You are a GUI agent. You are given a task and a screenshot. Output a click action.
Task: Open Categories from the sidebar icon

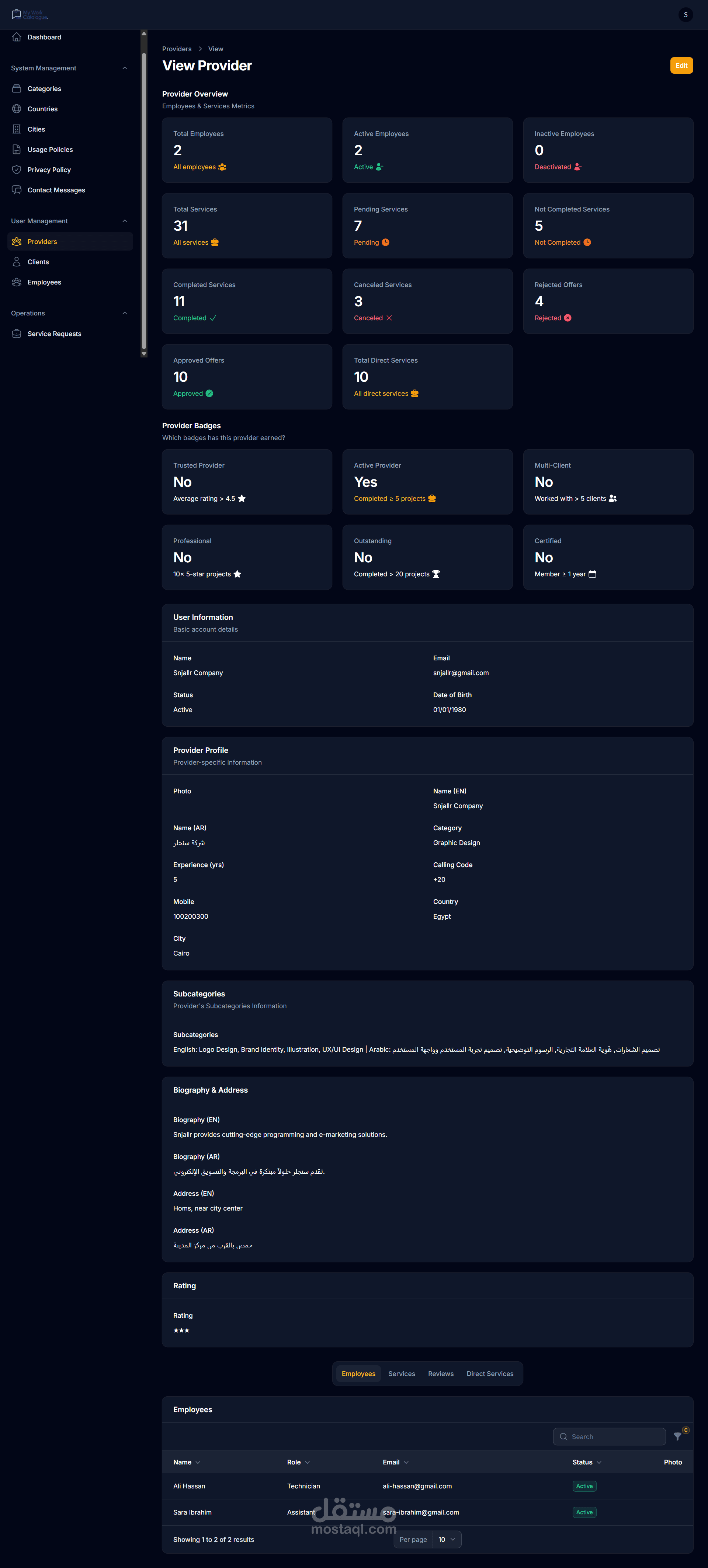point(17,89)
